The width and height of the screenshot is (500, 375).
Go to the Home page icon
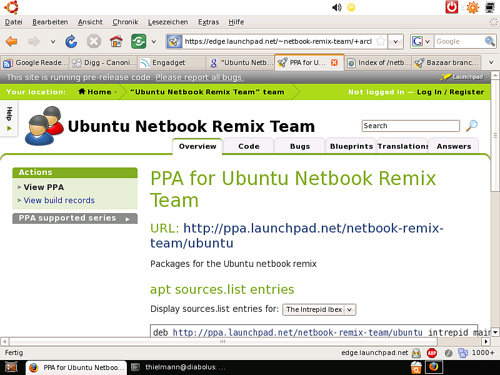point(116,42)
